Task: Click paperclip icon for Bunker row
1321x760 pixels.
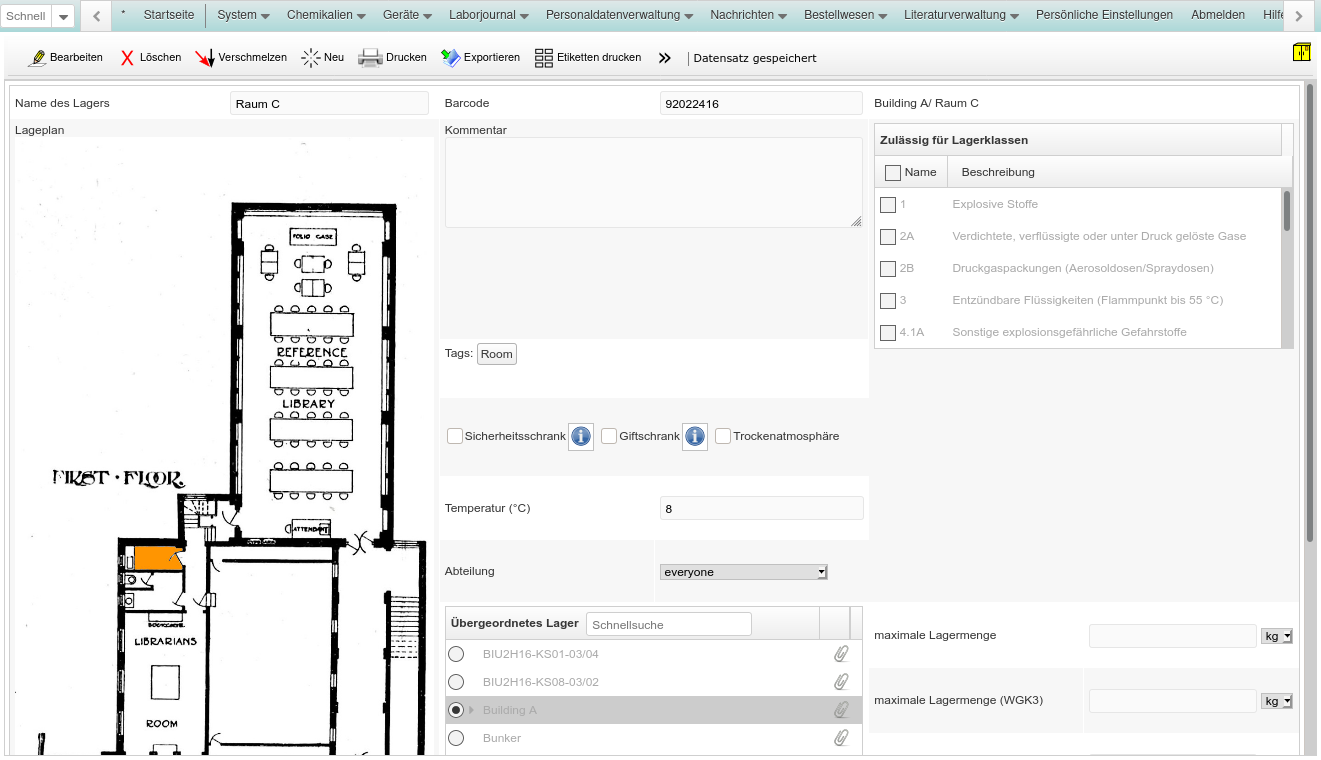Action: [841, 738]
